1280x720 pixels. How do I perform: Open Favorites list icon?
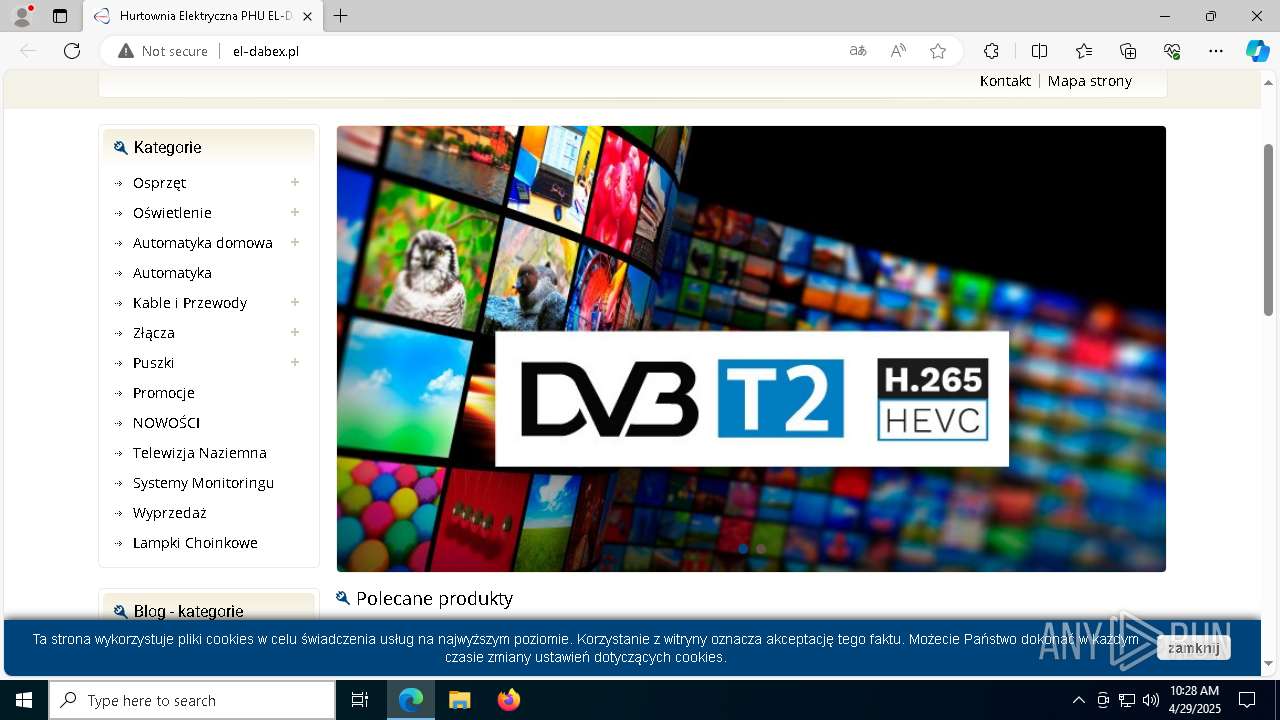1084,51
